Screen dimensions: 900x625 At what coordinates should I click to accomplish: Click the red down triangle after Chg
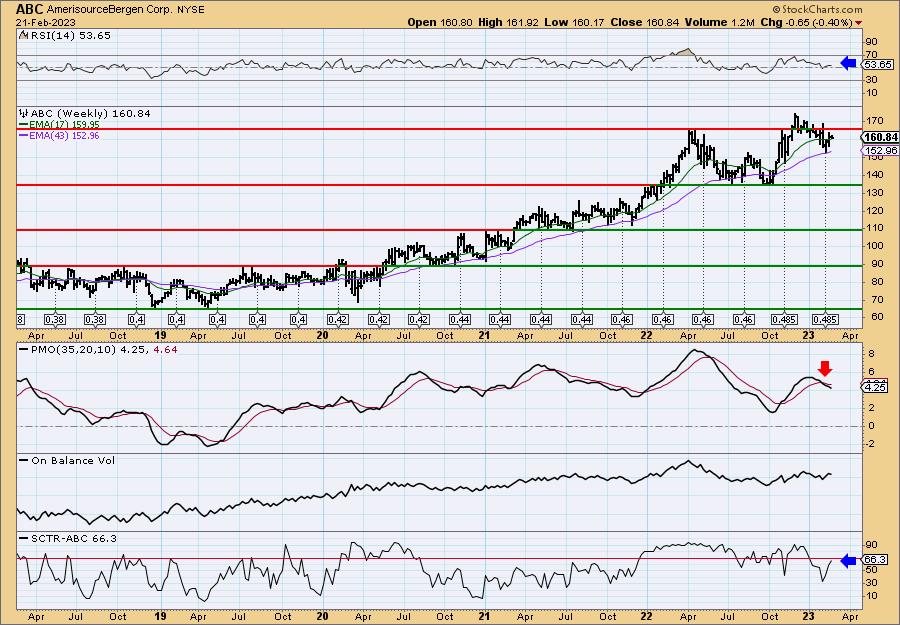858,23
